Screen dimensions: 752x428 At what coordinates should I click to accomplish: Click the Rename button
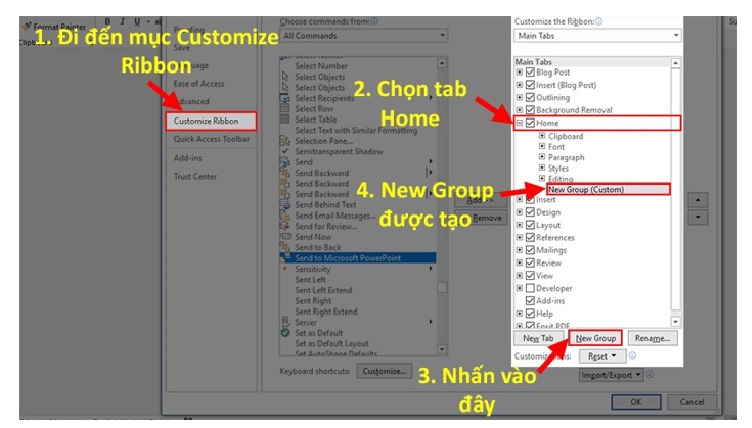650,338
